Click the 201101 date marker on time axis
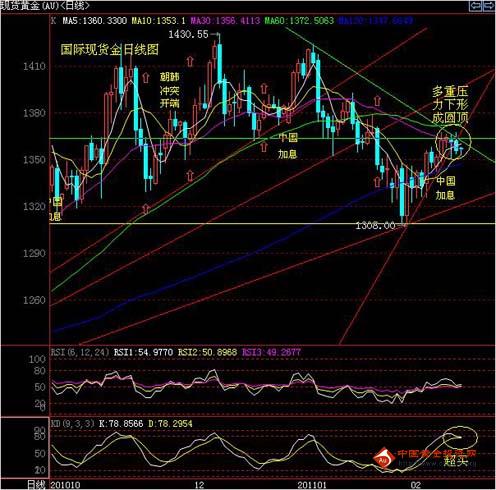496x490 pixels. (x=312, y=485)
